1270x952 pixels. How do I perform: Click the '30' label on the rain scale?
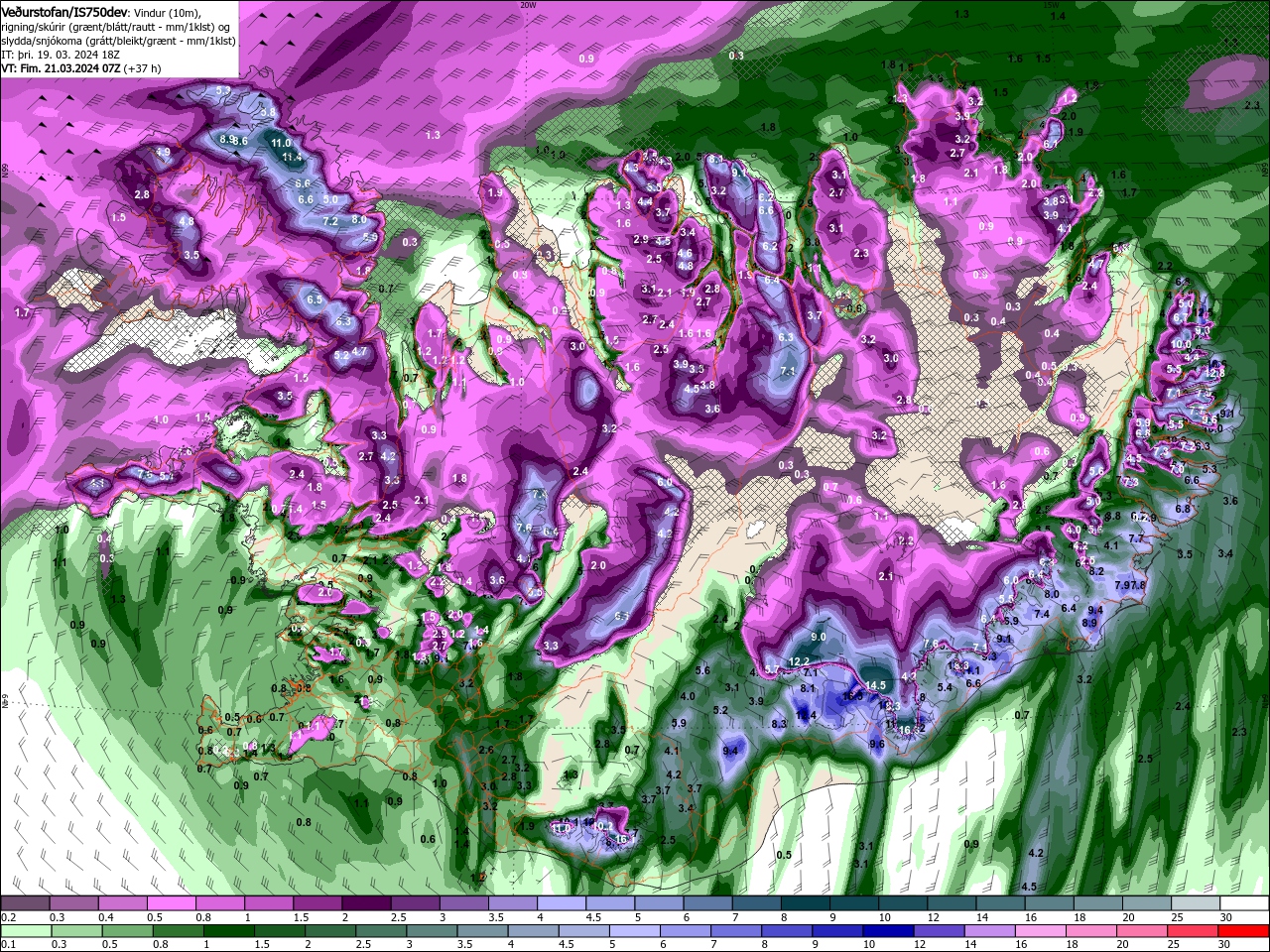(x=1224, y=944)
